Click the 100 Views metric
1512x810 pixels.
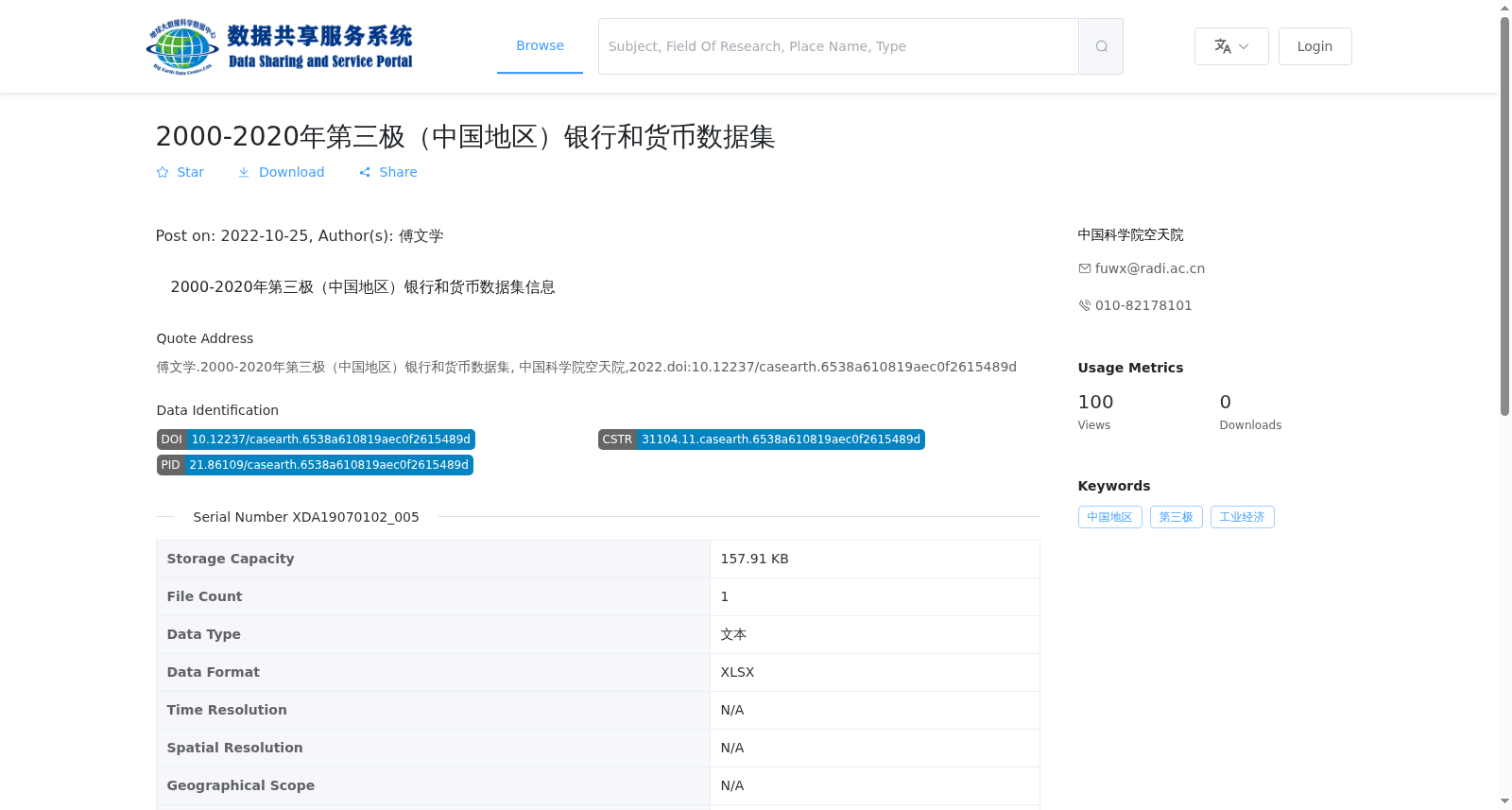[1096, 411]
